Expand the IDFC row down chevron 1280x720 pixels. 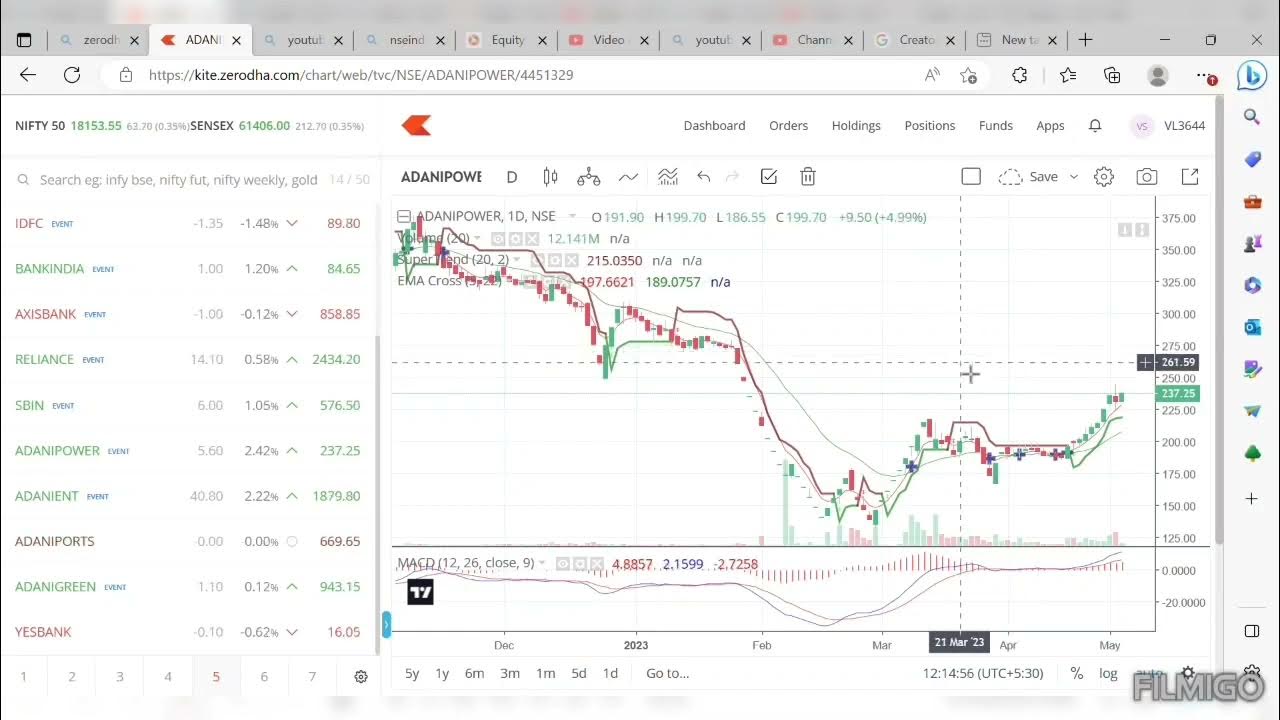(x=292, y=223)
